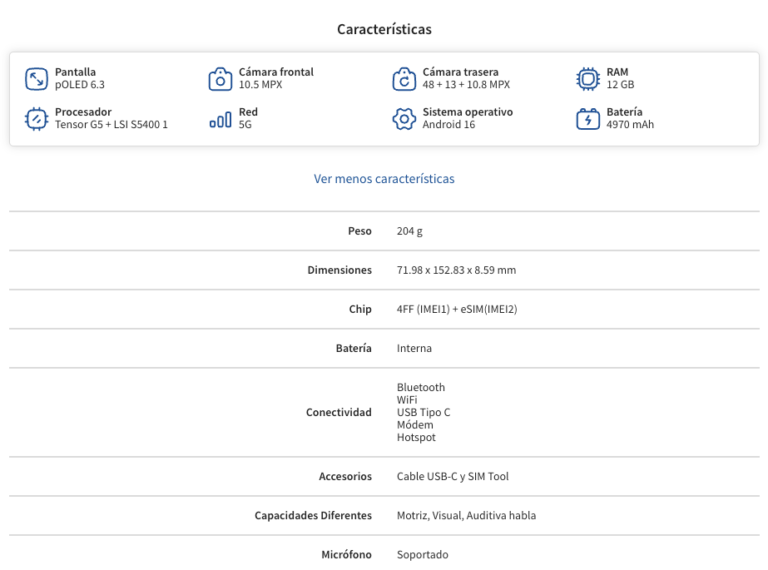Click the 4970 mAh battery capacity

coord(630,125)
